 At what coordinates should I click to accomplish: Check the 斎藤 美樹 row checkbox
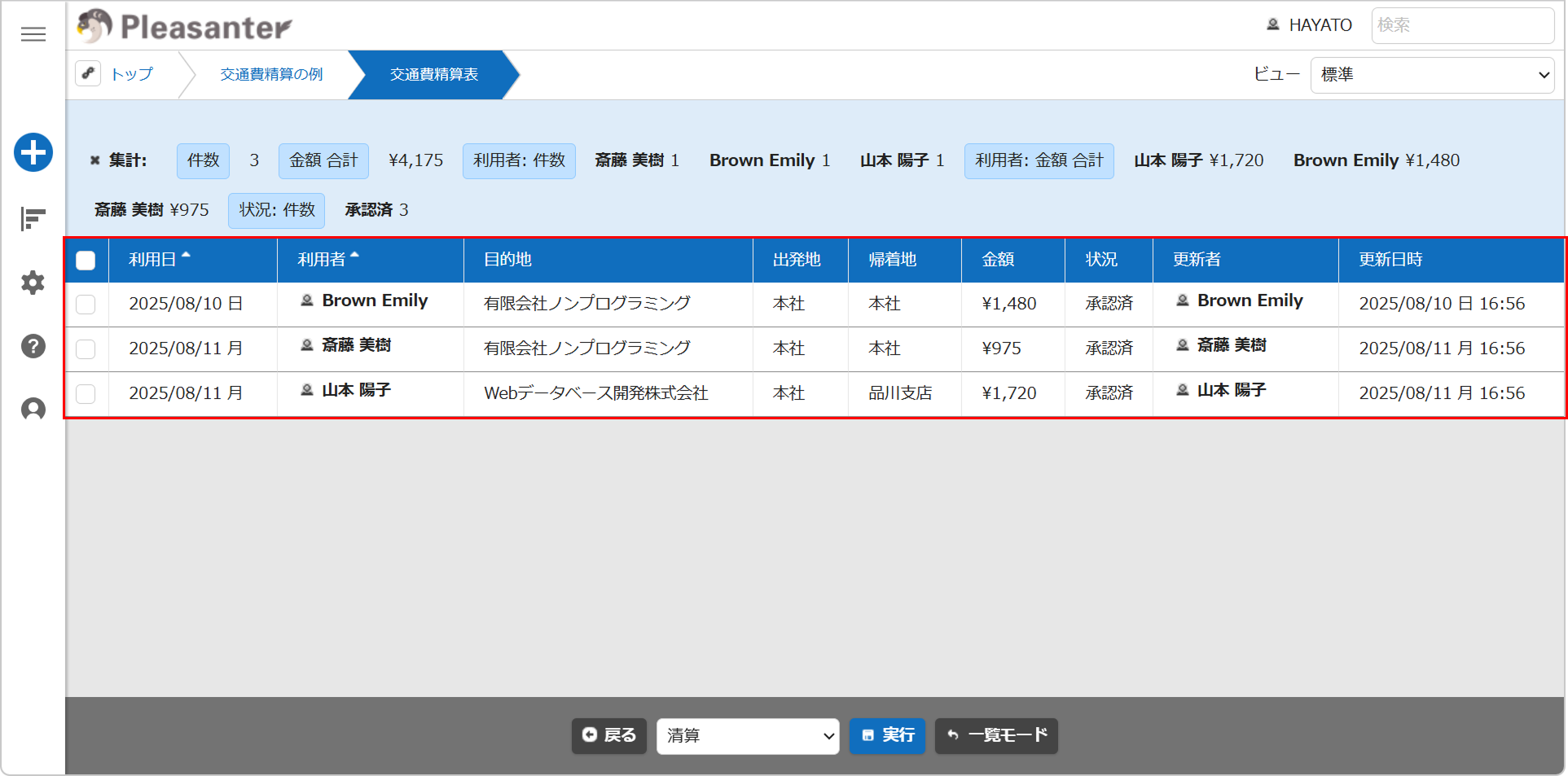[86, 349]
